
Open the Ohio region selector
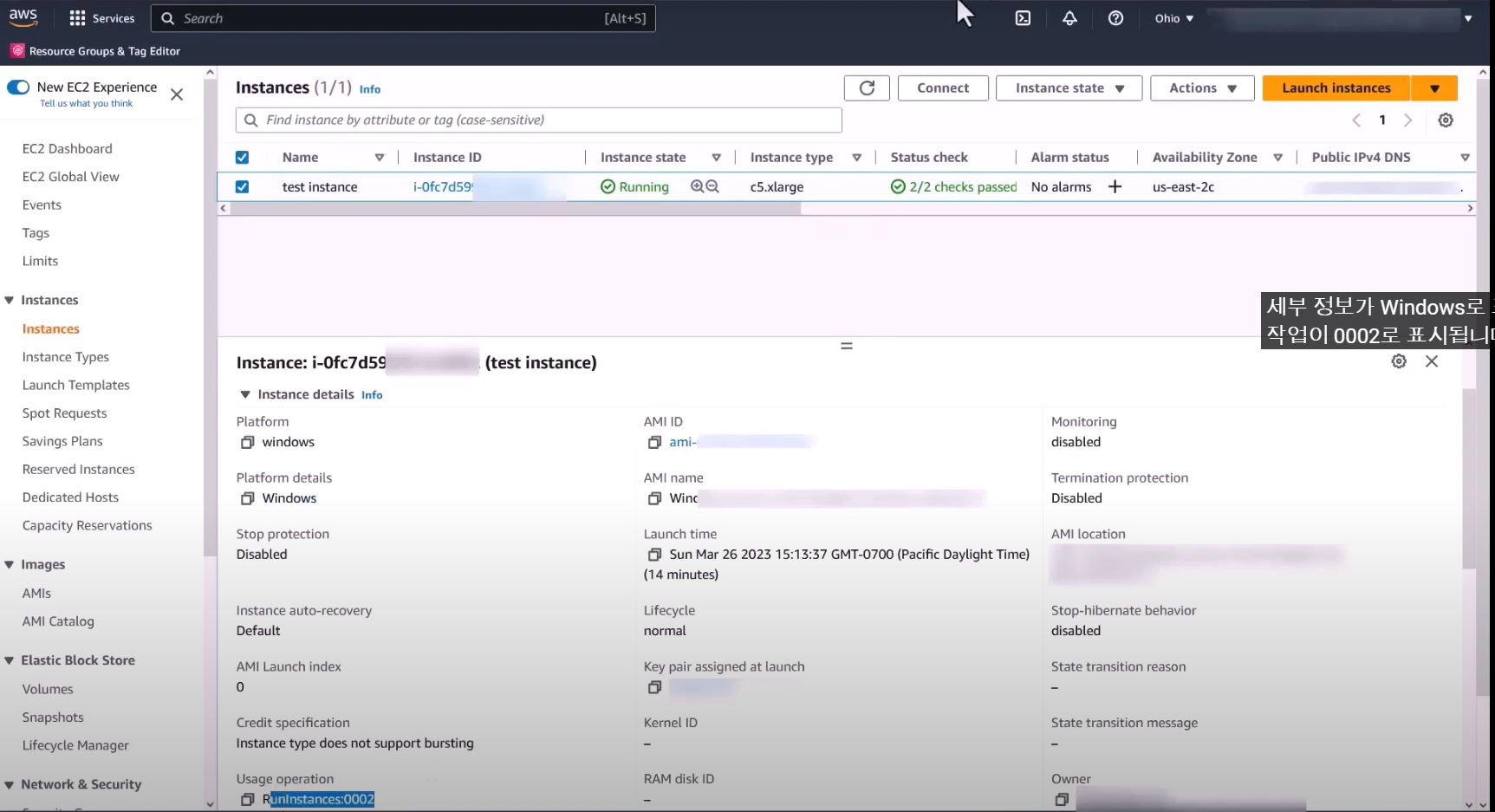pos(1173,18)
